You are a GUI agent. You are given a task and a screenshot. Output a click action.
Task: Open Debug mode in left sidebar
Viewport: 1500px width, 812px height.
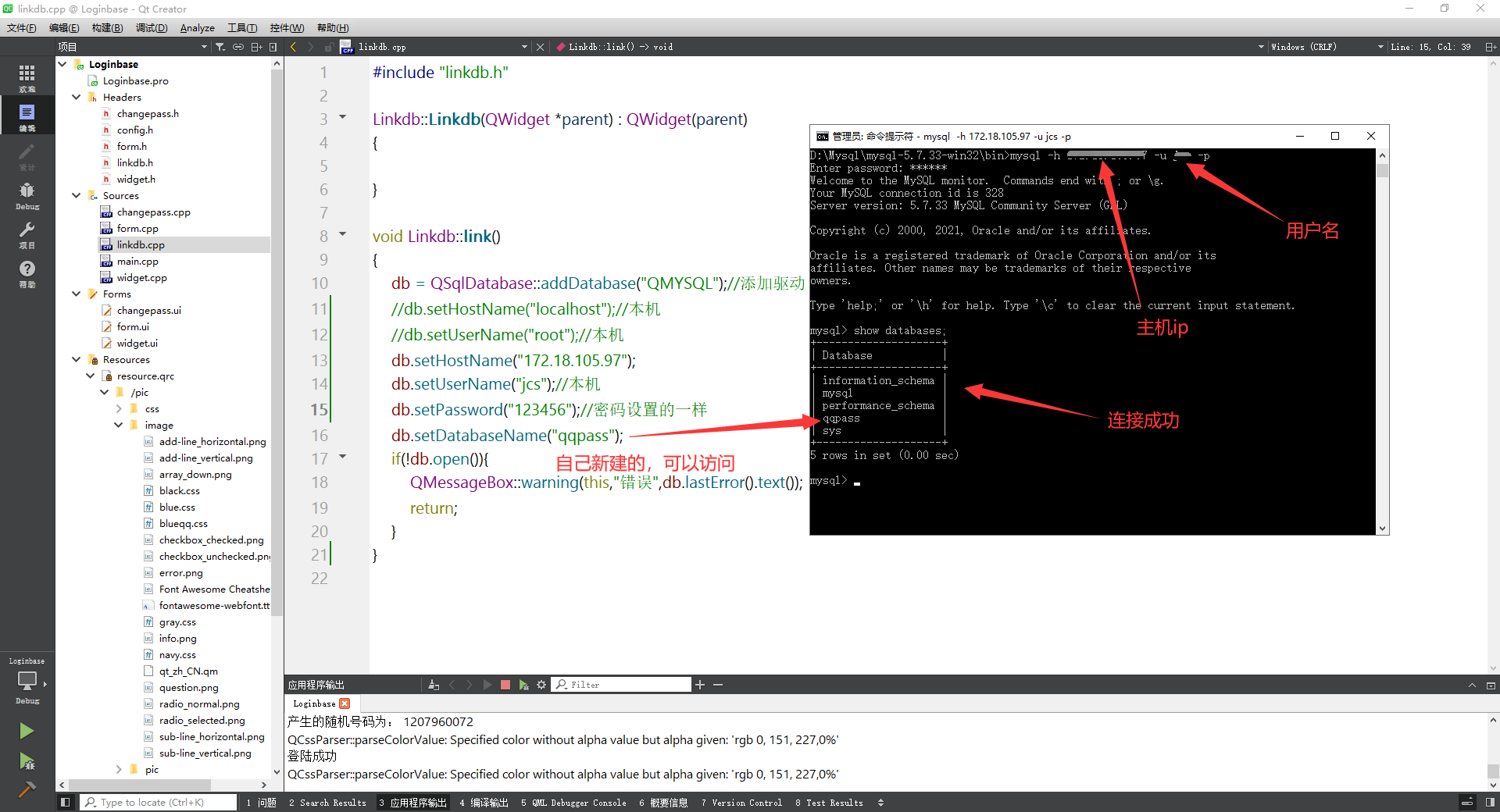[27, 195]
